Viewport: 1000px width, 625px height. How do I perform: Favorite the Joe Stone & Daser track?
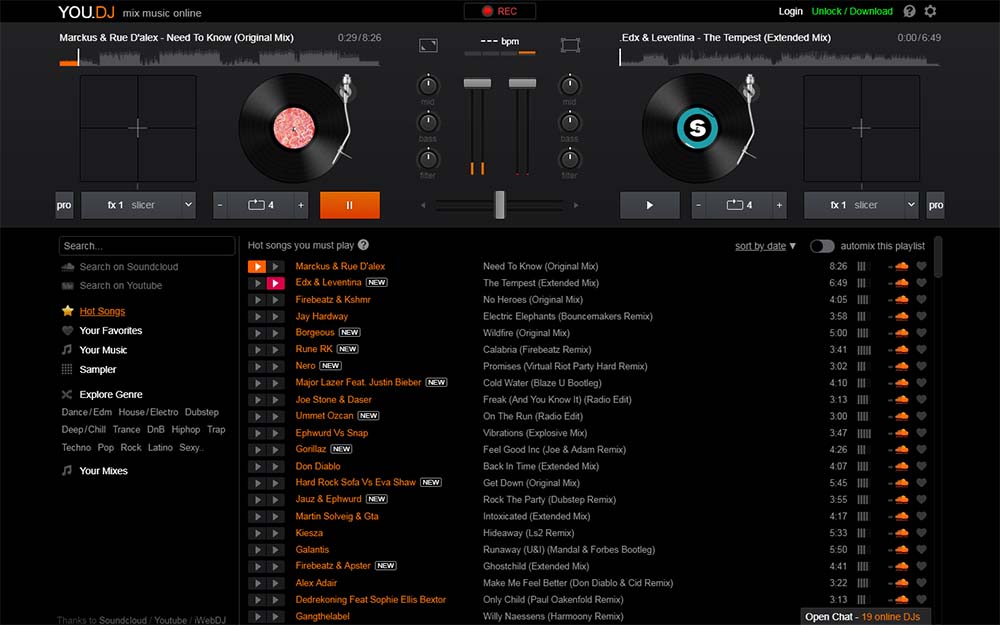[x=921, y=400]
